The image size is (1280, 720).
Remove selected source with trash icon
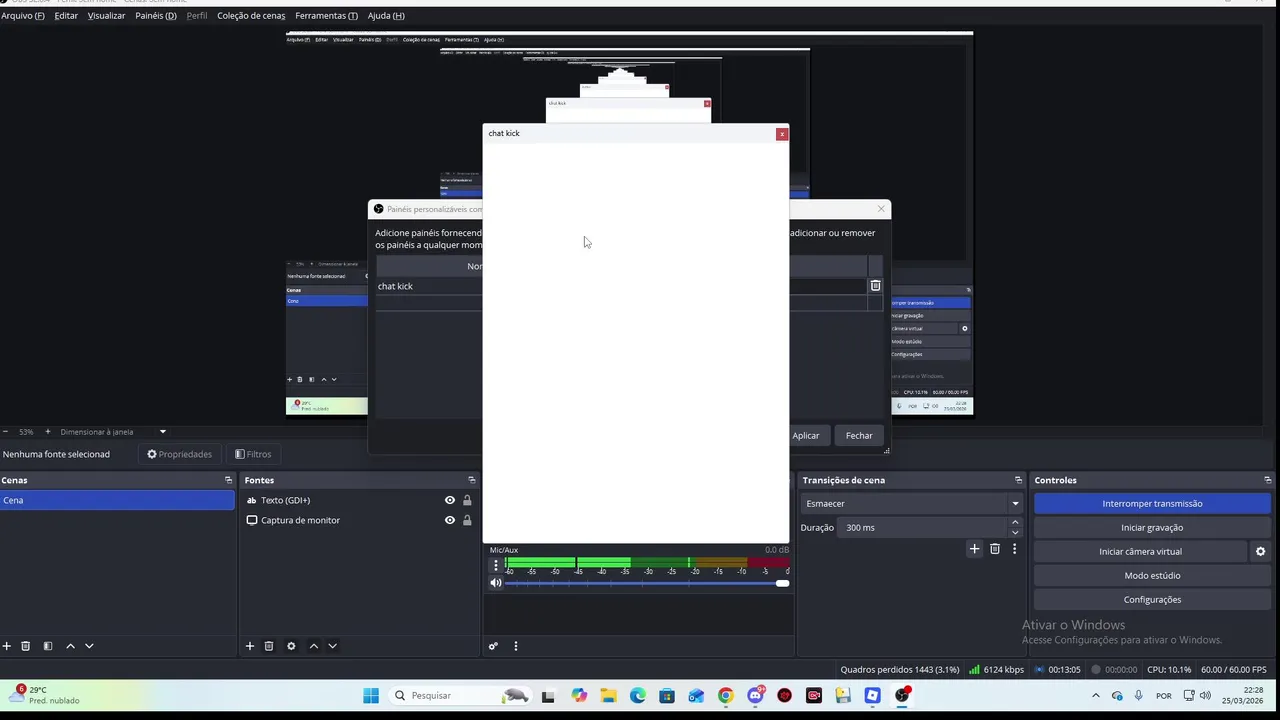pyautogui.click(x=269, y=646)
